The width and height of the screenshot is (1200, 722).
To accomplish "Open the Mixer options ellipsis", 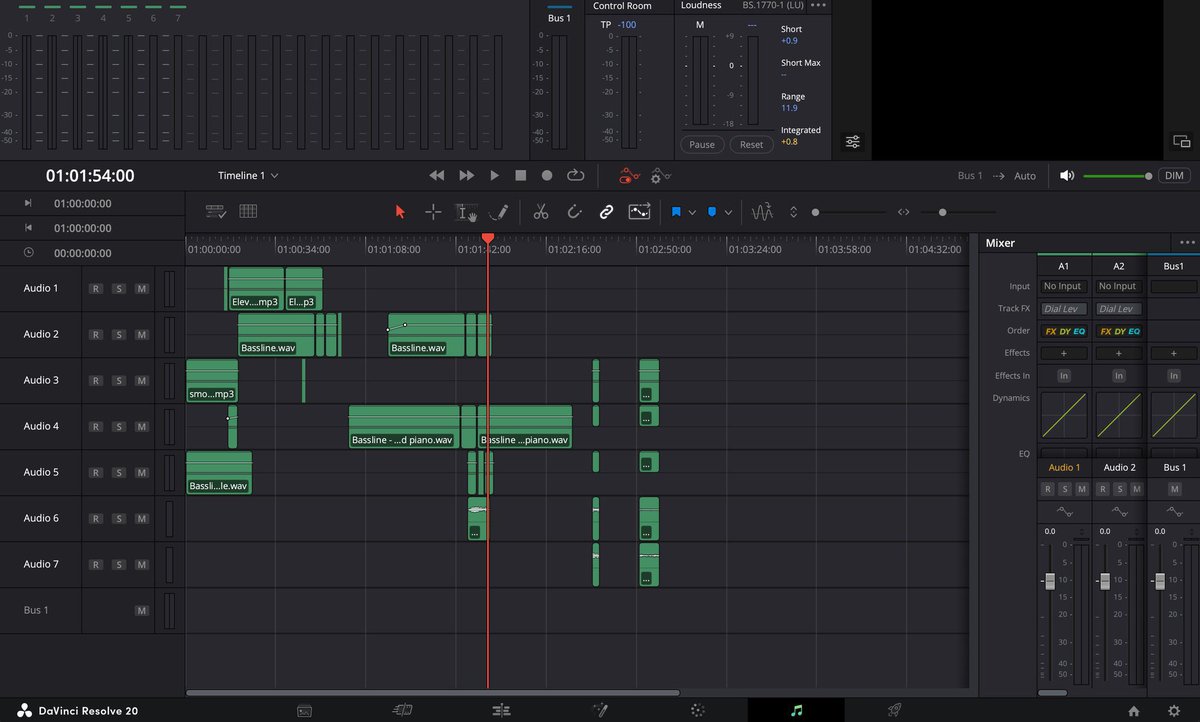I will [1187, 242].
